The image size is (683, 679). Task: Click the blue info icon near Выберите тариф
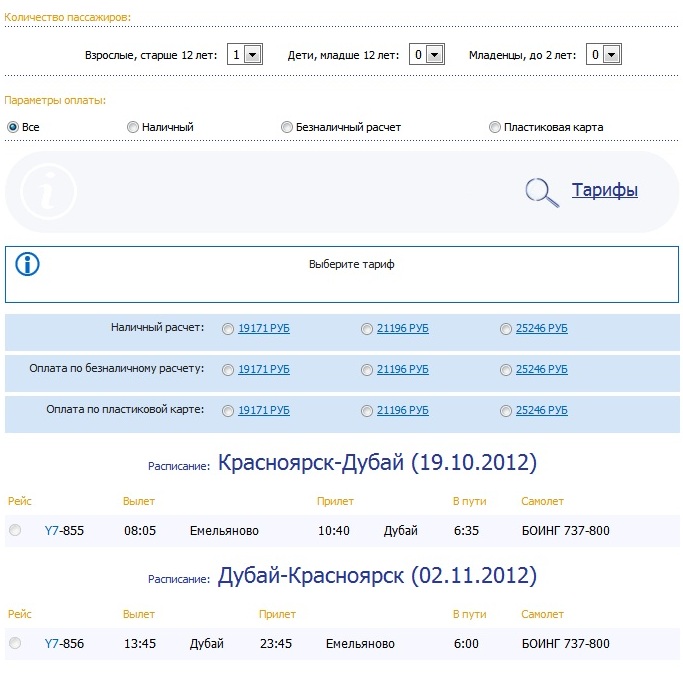point(28,264)
